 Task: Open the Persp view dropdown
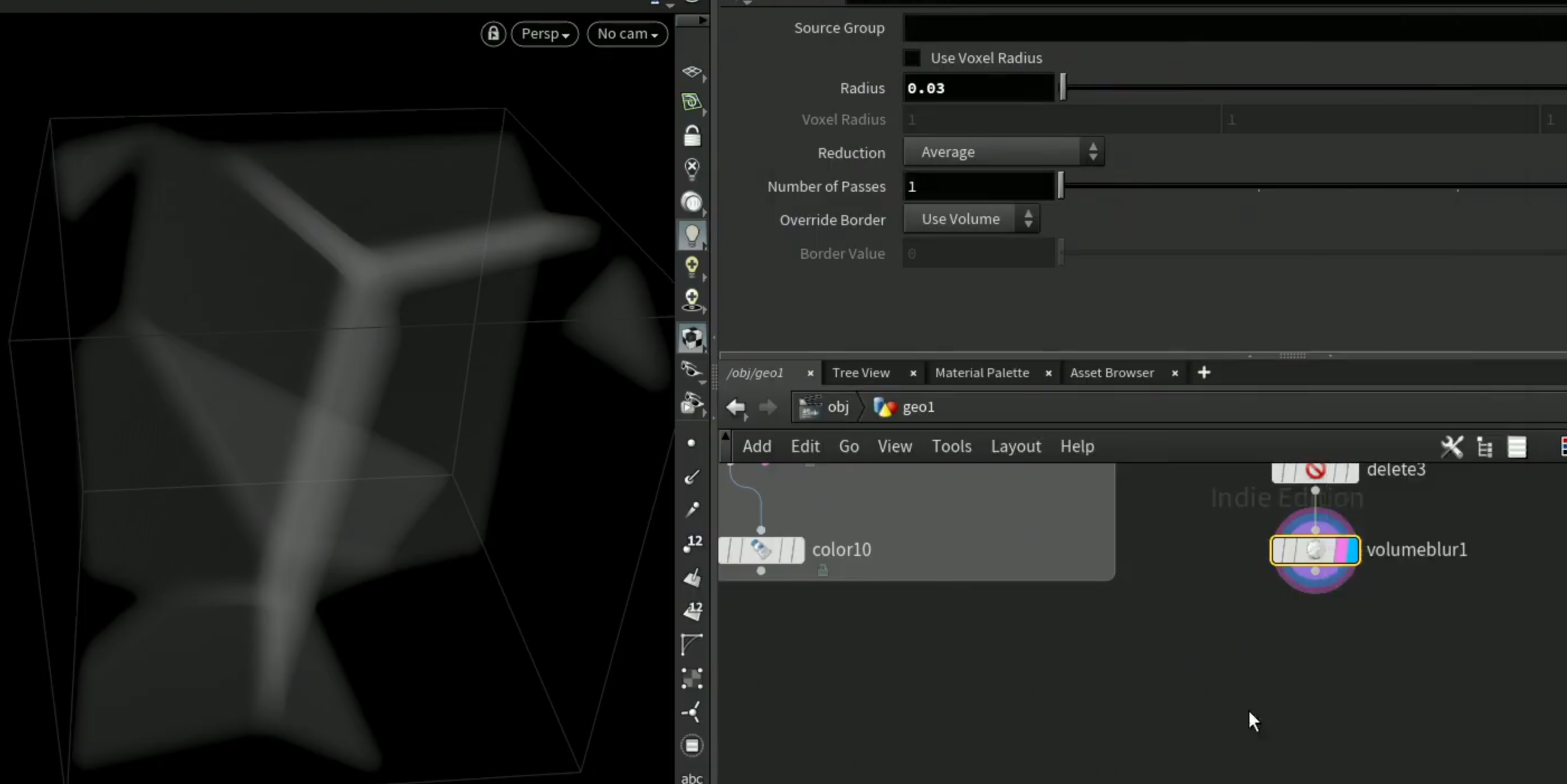(545, 34)
